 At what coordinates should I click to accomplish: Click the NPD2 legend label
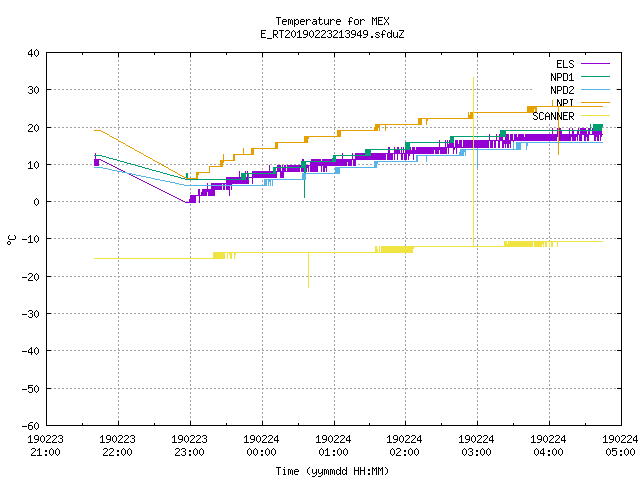tap(562, 90)
